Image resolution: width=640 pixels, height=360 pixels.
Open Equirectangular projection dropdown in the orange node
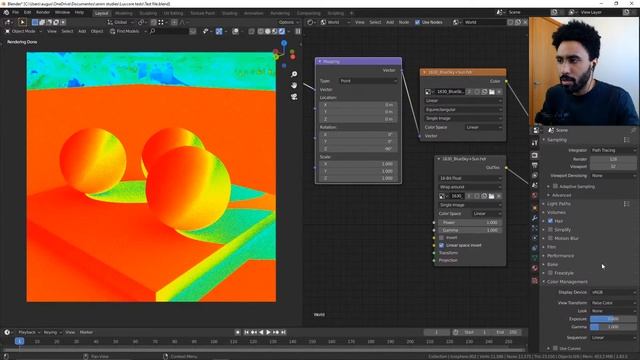(463, 109)
